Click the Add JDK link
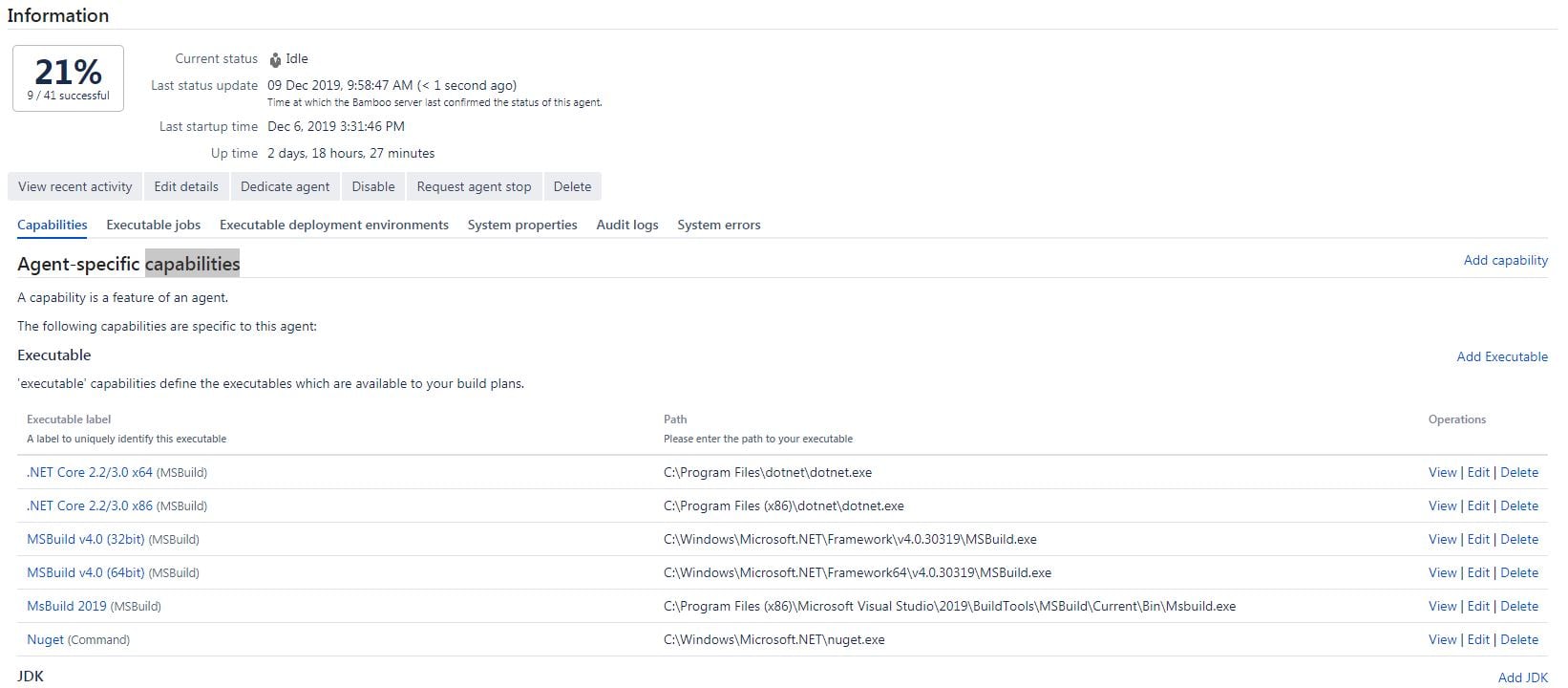Viewport: 1568px width, 688px height. coord(1523,677)
